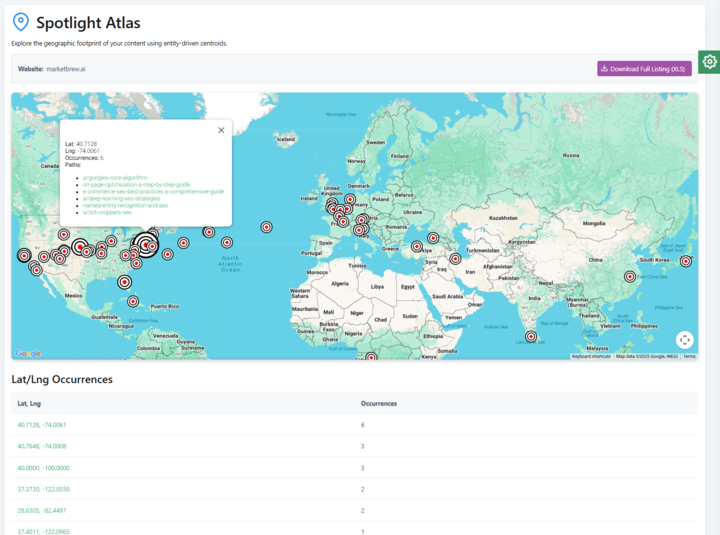Click the marketbrew.ai website text
The height and width of the screenshot is (535, 720).
click(x=66, y=69)
